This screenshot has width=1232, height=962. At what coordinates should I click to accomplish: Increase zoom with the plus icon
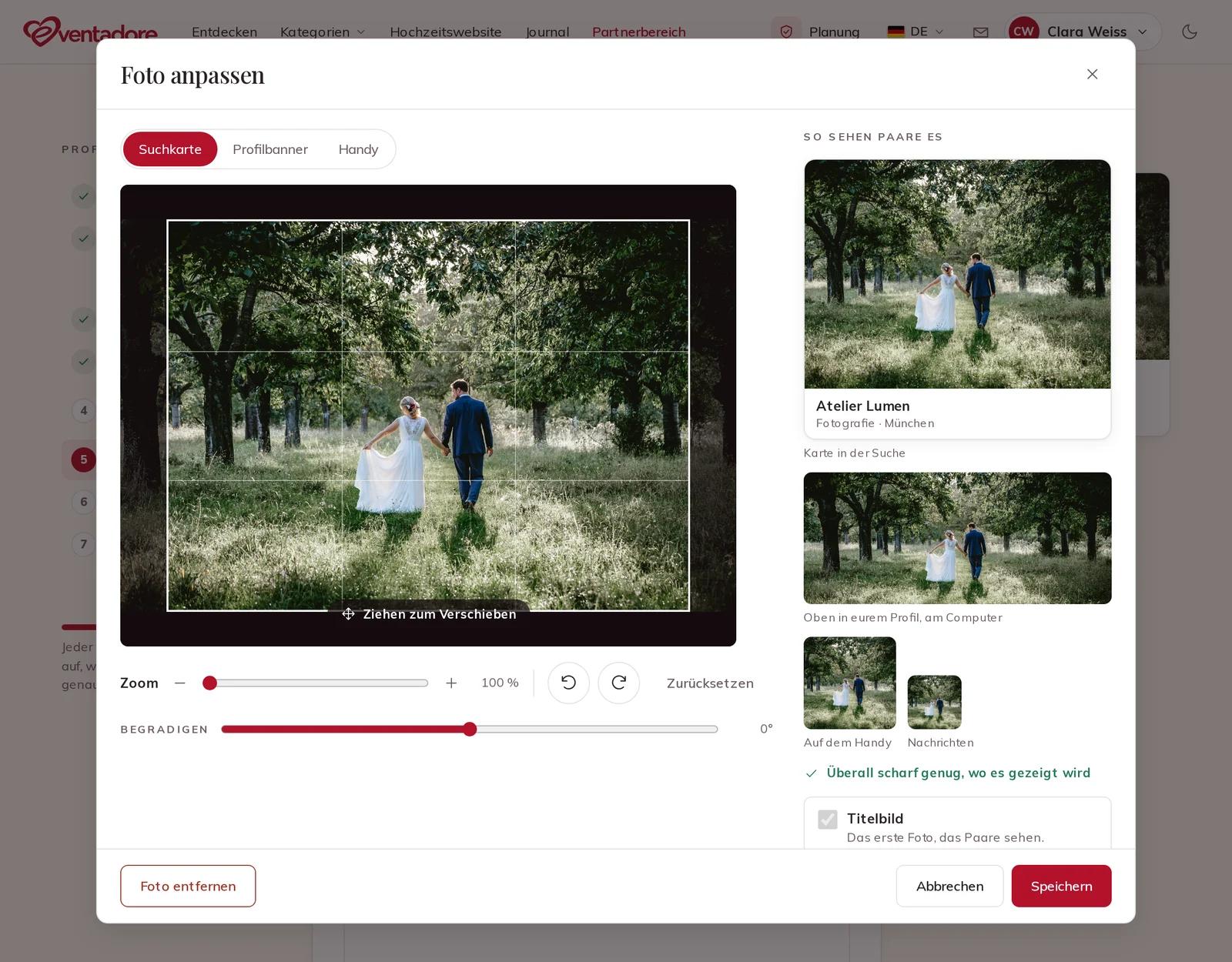(x=451, y=683)
